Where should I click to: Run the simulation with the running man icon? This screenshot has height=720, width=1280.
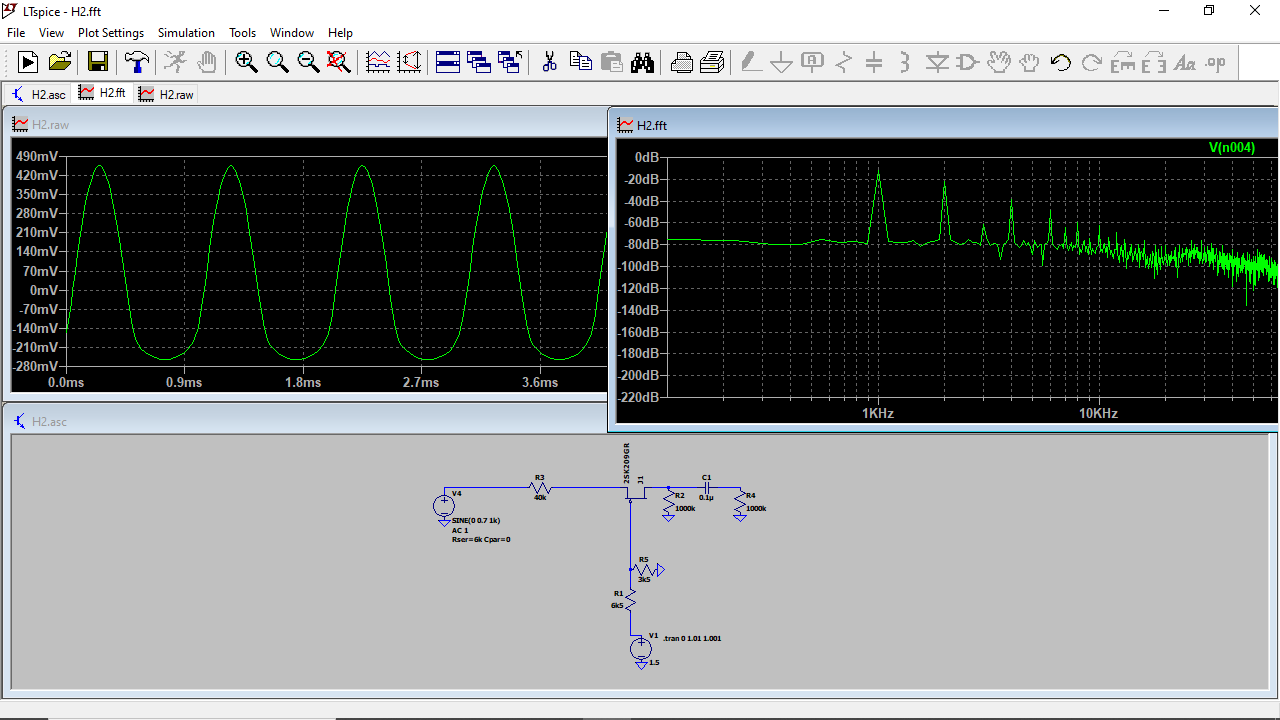175,62
